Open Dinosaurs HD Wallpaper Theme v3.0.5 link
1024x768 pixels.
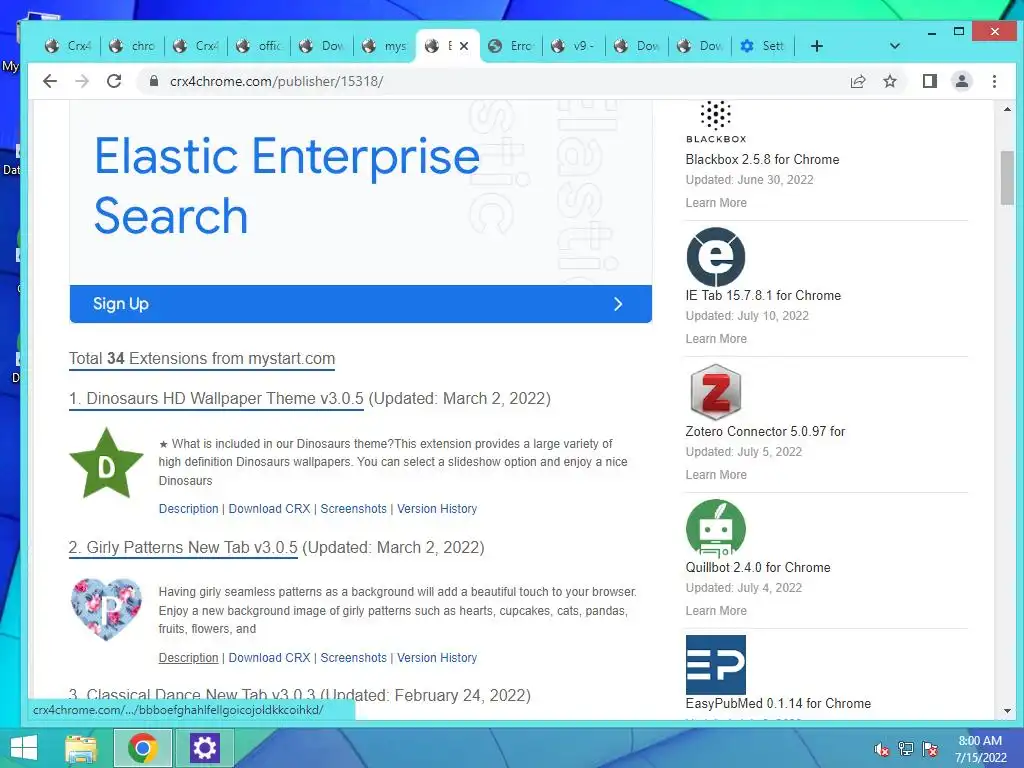(216, 398)
